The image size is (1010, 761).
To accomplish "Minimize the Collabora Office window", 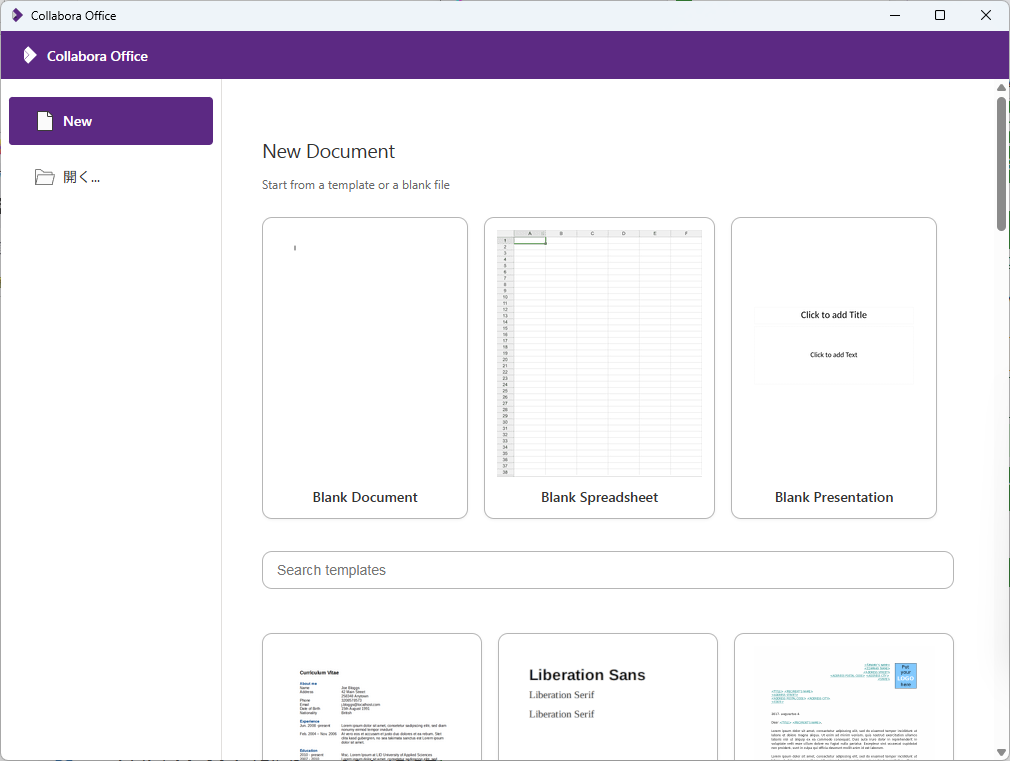I will (894, 15).
